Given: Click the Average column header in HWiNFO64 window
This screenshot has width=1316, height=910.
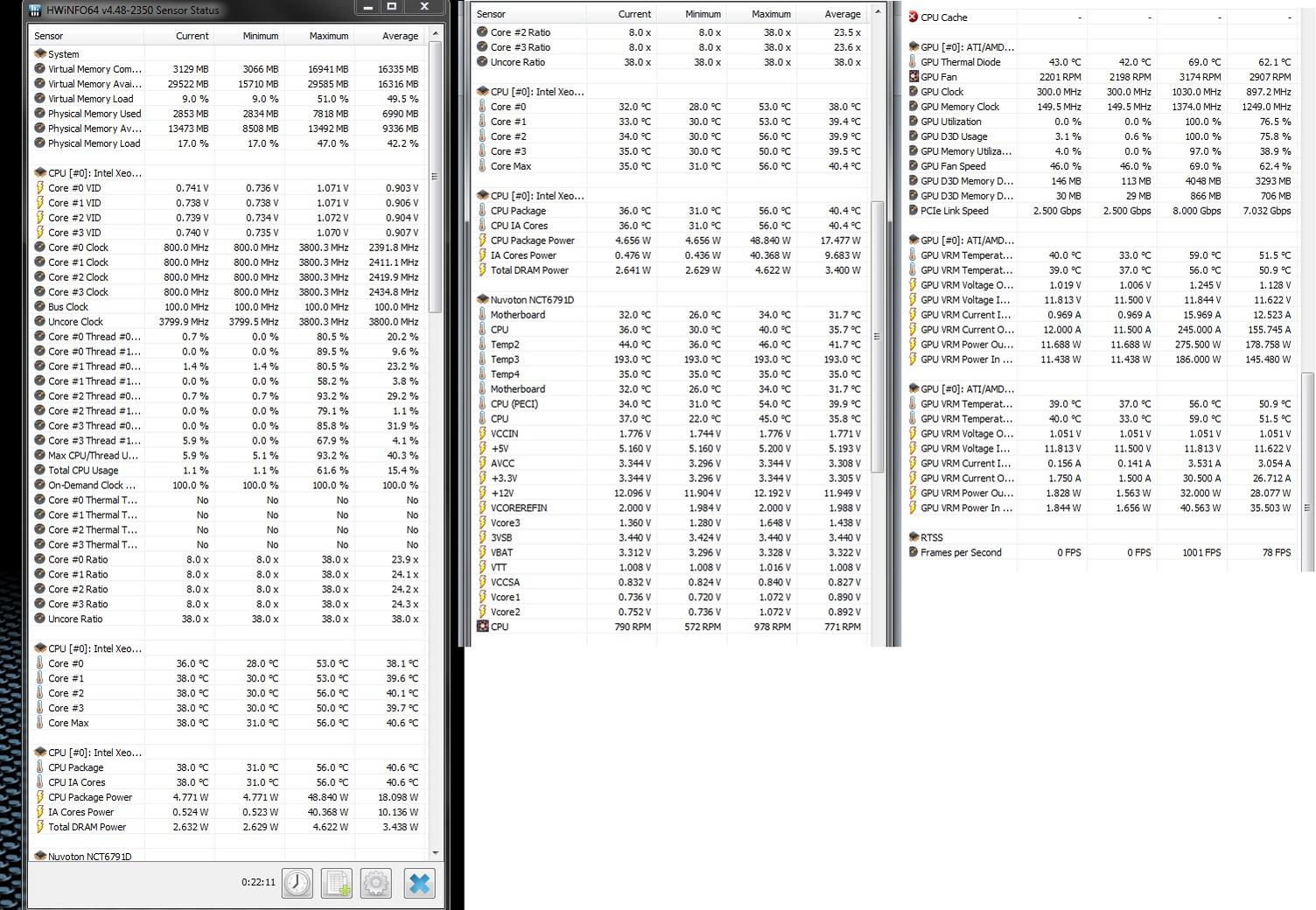Looking at the screenshot, I should tap(388, 36).
